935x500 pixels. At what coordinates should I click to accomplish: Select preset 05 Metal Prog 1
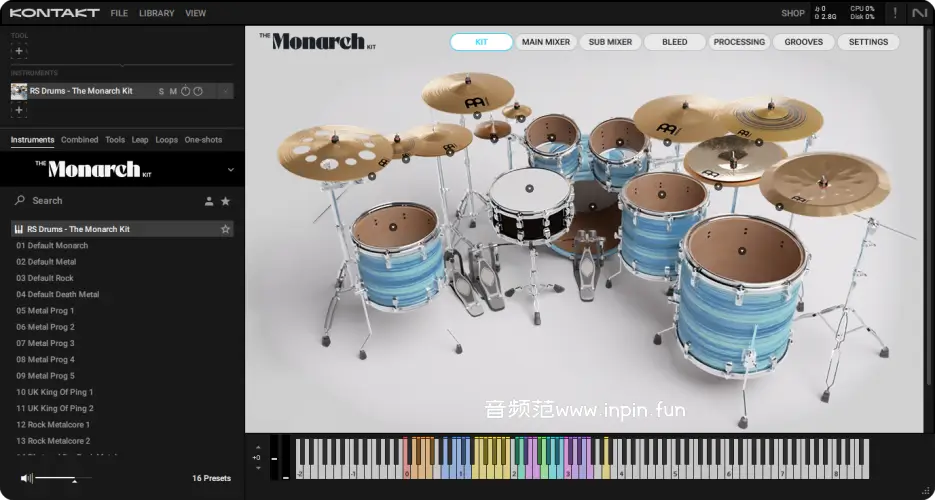(45, 310)
